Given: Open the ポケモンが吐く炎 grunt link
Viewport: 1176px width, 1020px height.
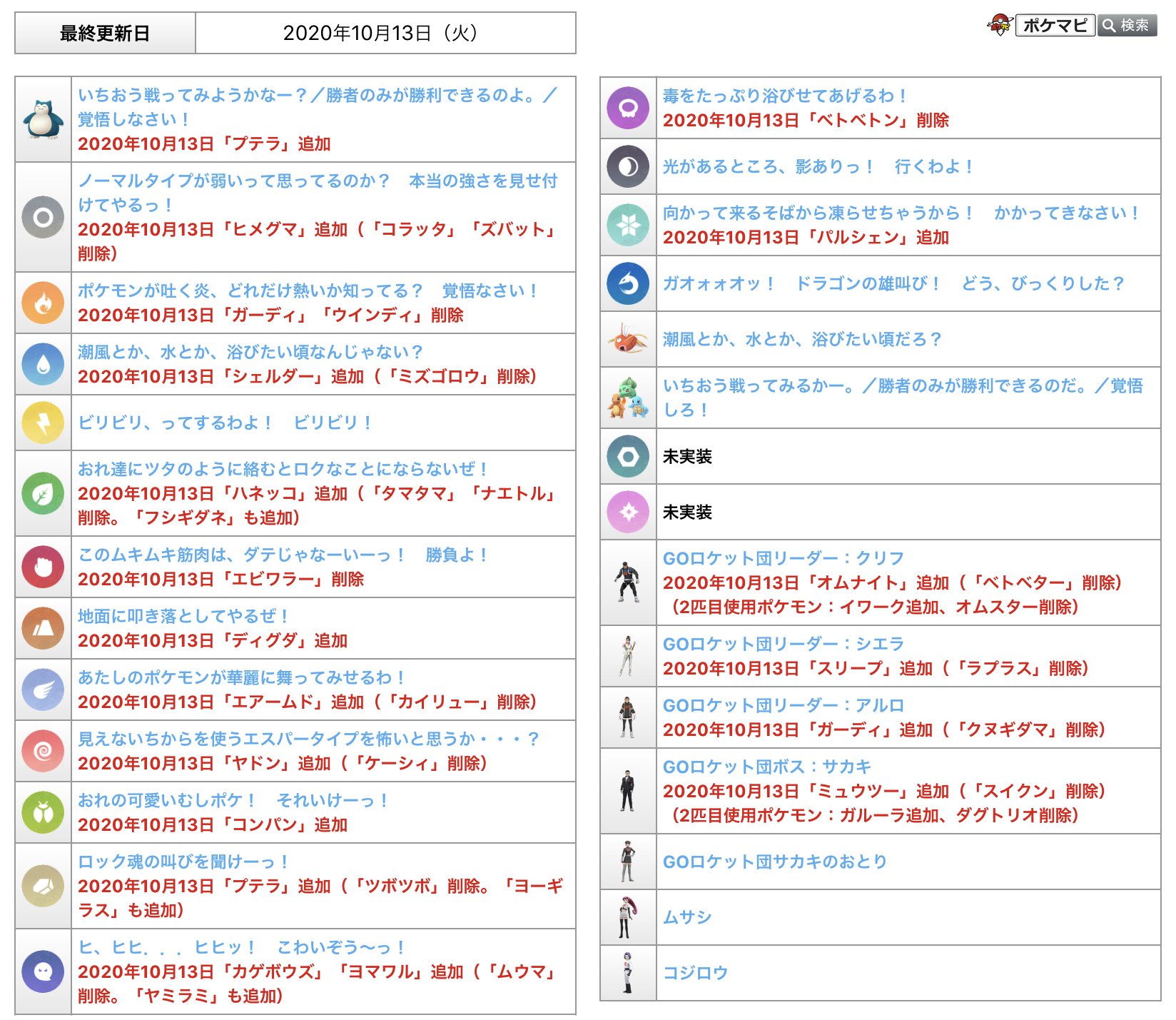Looking at the screenshot, I should 308,291.
